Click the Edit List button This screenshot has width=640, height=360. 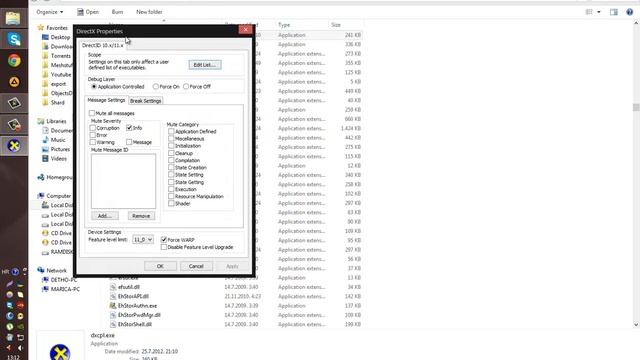click(x=205, y=65)
